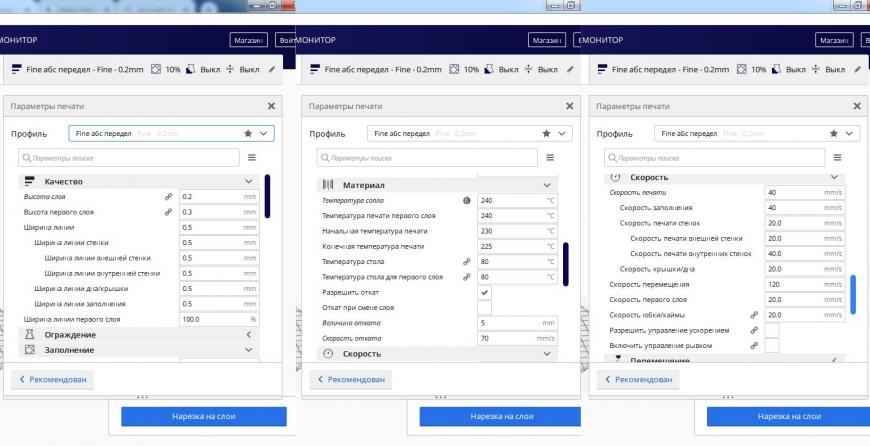Click Нарезка на слои below Скорость печати panel
The width and height of the screenshot is (870, 446).
(x=788, y=417)
